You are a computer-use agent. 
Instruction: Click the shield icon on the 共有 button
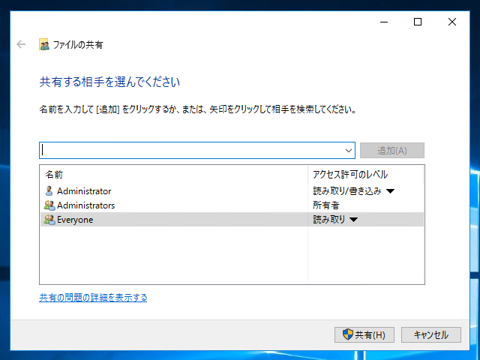click(x=348, y=334)
